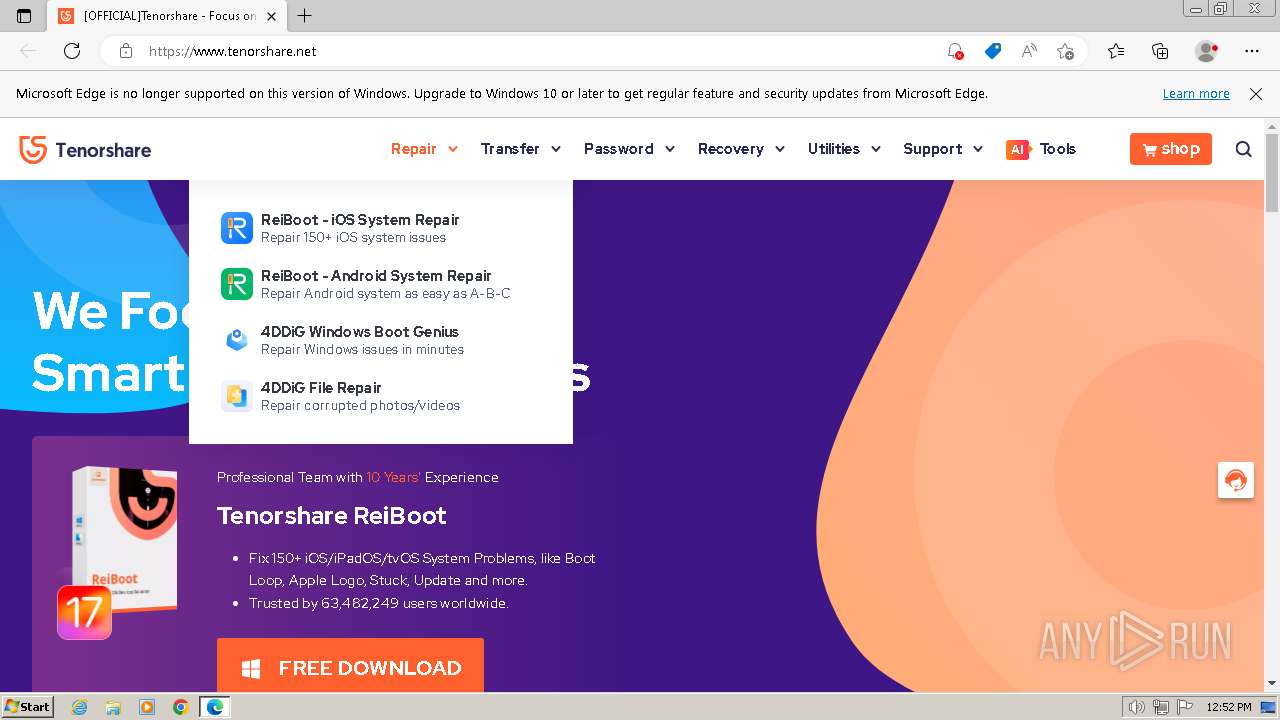Click the Windows Start button

(x=27, y=707)
